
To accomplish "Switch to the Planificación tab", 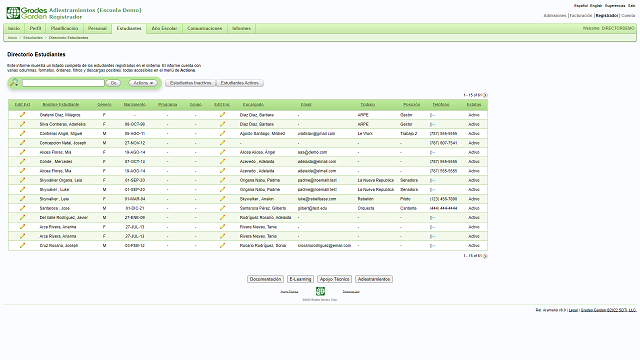I will click(x=64, y=29).
